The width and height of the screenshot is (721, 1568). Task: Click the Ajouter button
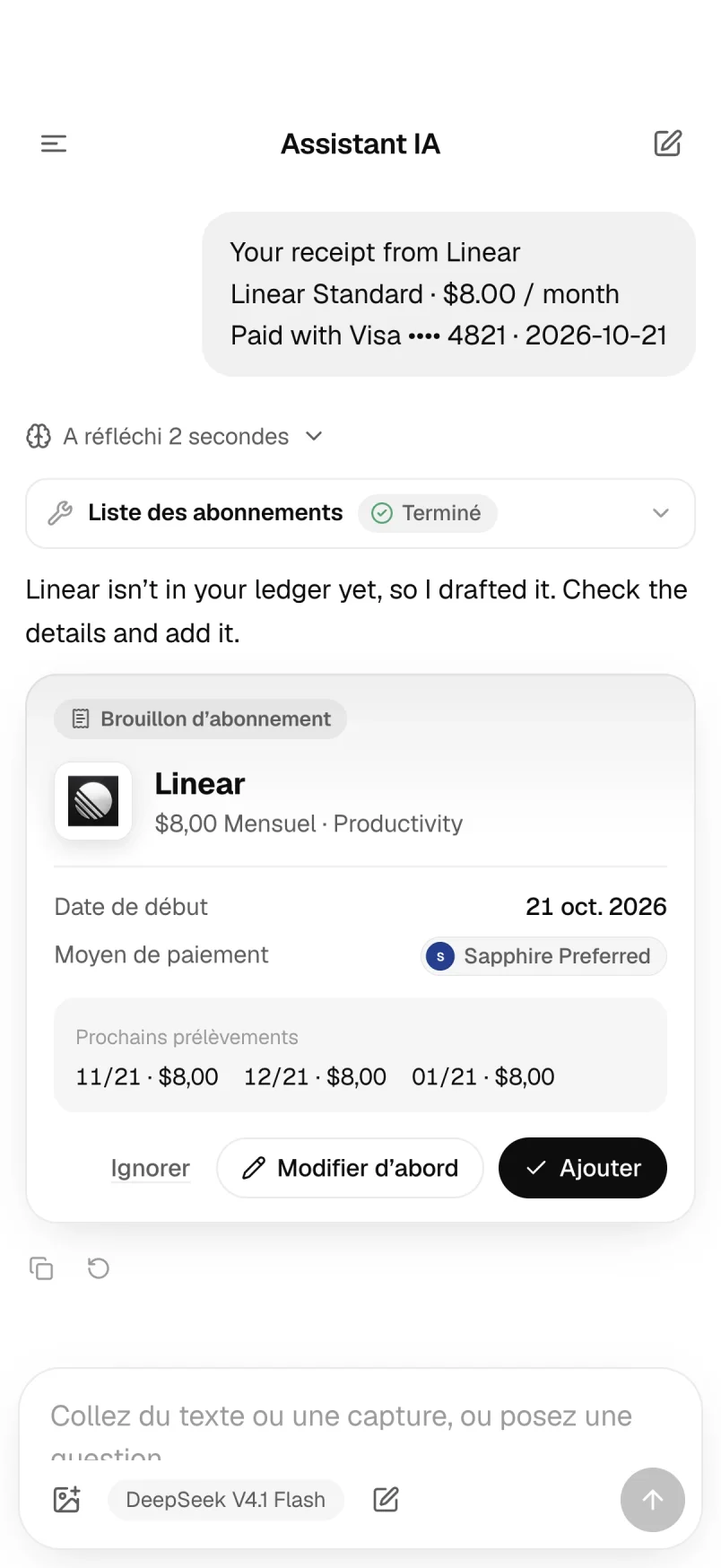pyautogui.click(x=583, y=1168)
